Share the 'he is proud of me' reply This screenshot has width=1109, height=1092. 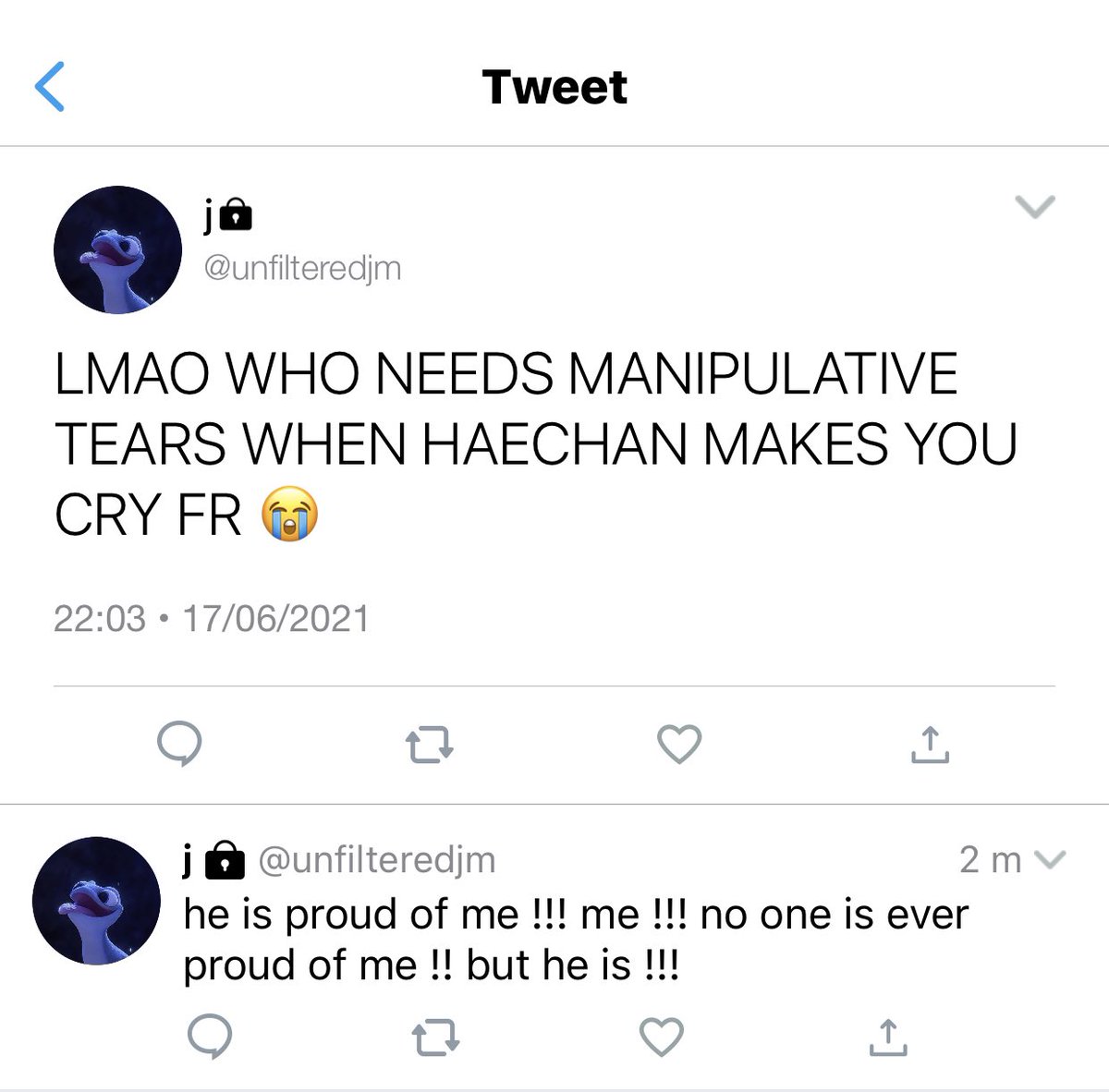(x=888, y=1037)
